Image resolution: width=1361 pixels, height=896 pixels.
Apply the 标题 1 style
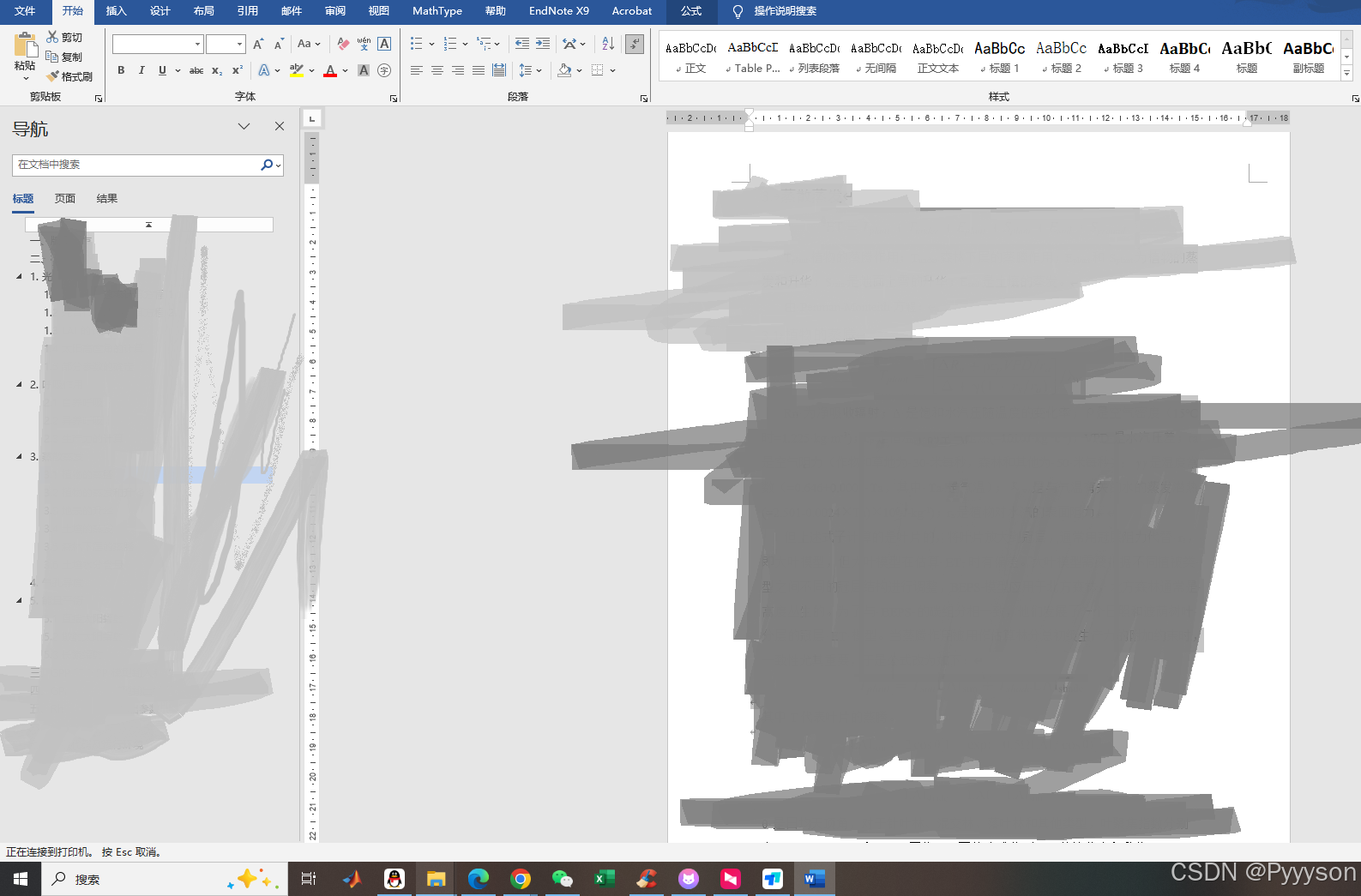(x=1000, y=57)
